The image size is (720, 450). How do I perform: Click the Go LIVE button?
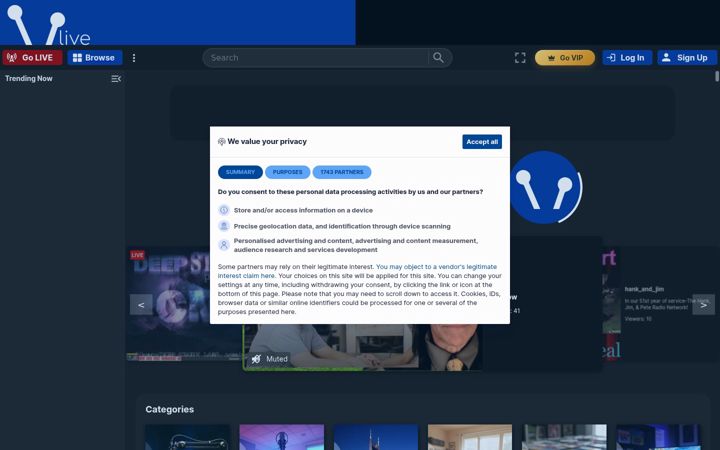click(32, 57)
